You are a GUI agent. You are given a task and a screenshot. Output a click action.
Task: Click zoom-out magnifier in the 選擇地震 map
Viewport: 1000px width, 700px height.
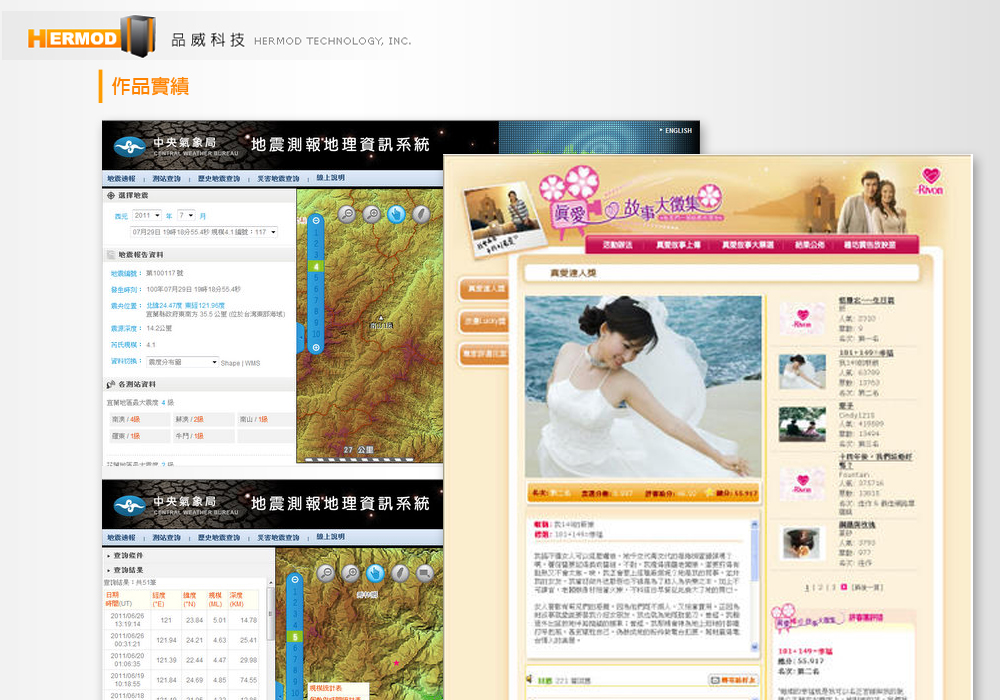pyautogui.click(x=346, y=213)
